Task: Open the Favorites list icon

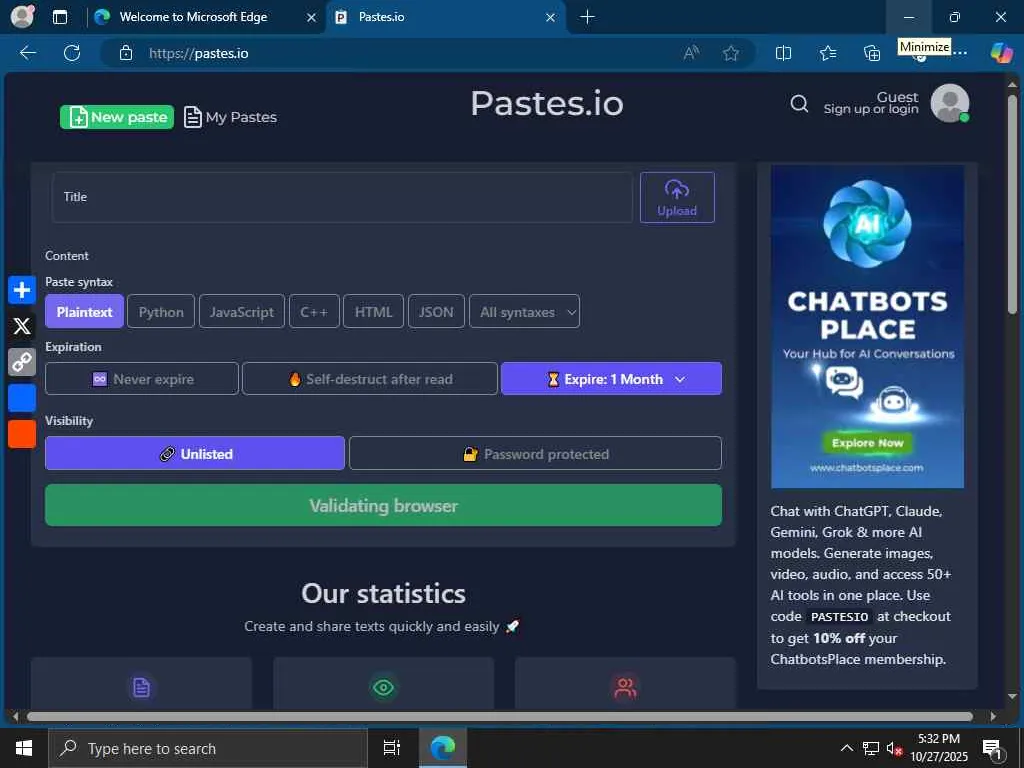Action: pos(827,53)
